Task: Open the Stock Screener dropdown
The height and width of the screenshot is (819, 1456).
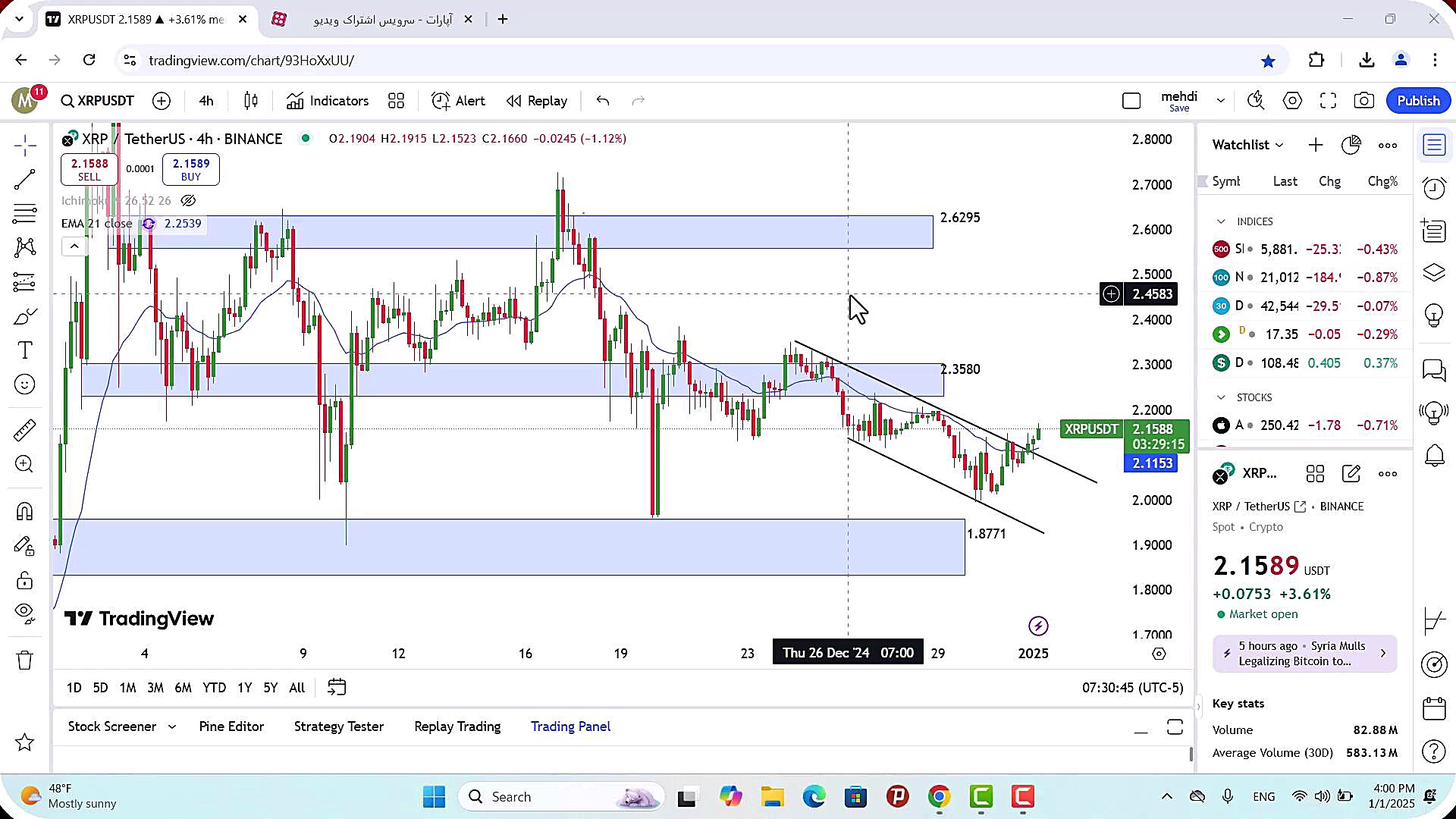Action: [122, 726]
